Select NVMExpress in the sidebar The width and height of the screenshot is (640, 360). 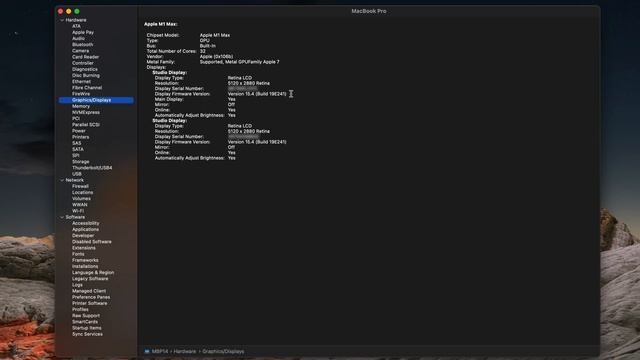86,112
